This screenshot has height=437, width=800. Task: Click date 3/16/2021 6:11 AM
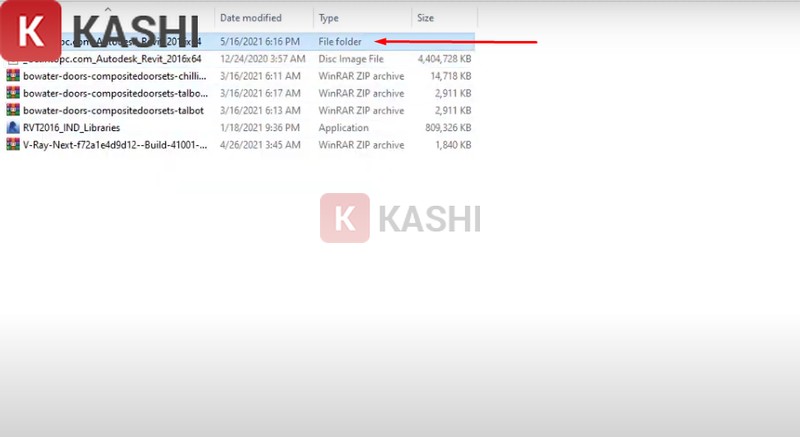pyautogui.click(x=260, y=76)
